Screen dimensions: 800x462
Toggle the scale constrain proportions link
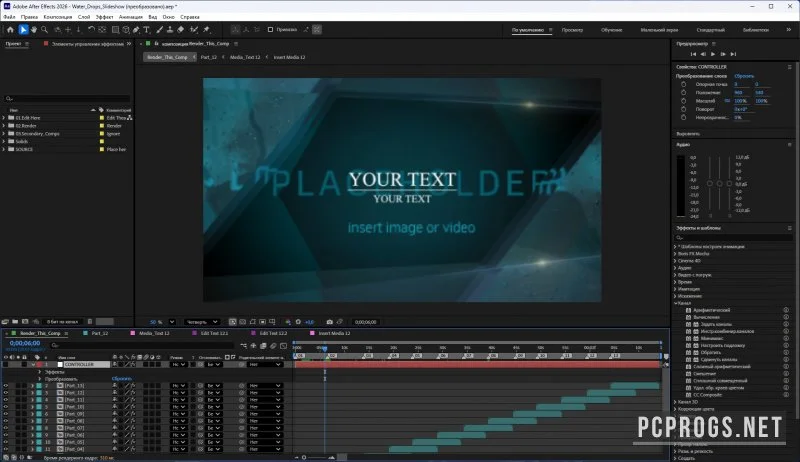coord(727,100)
